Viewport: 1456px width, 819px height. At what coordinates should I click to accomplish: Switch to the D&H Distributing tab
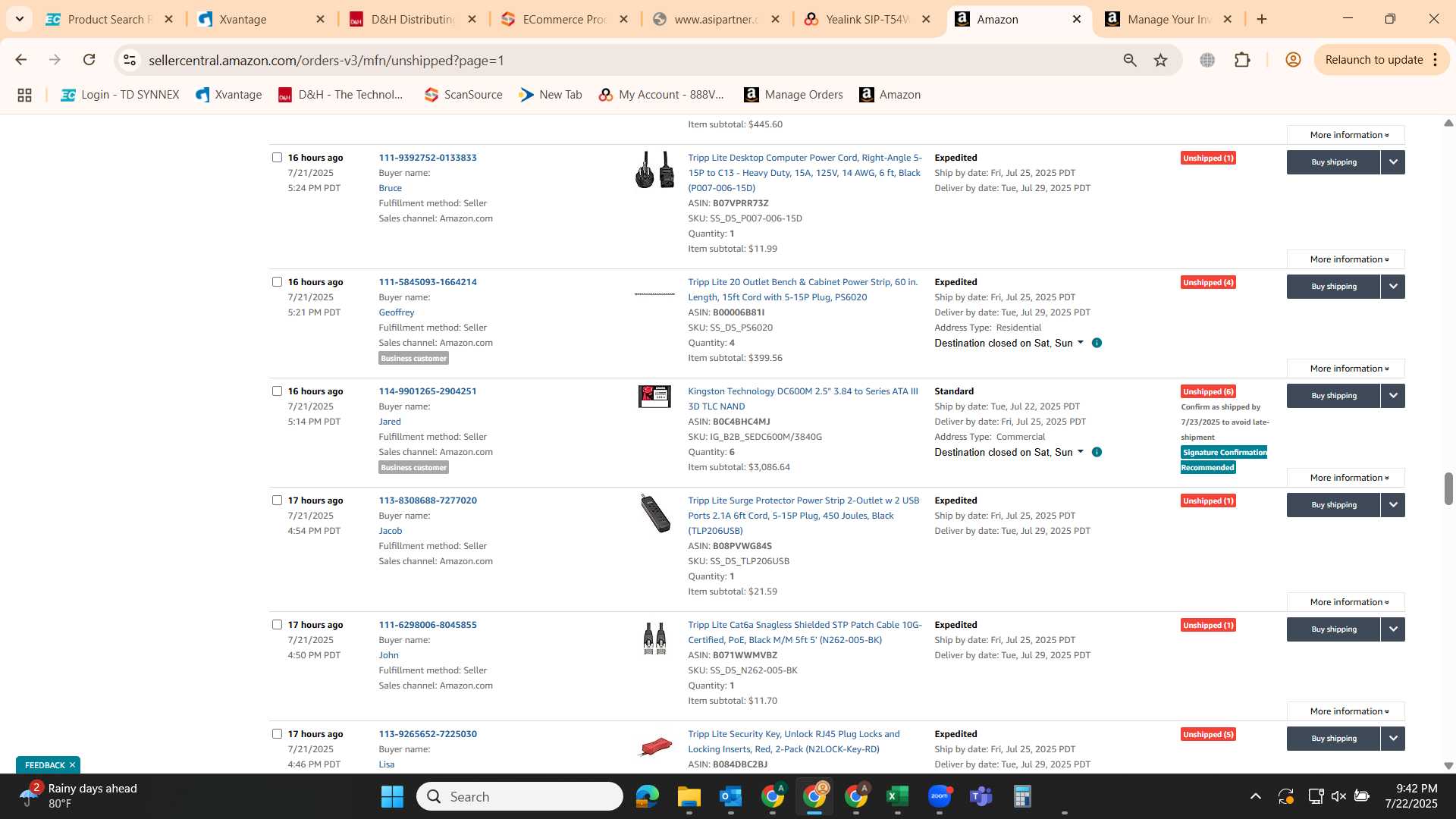(x=413, y=19)
